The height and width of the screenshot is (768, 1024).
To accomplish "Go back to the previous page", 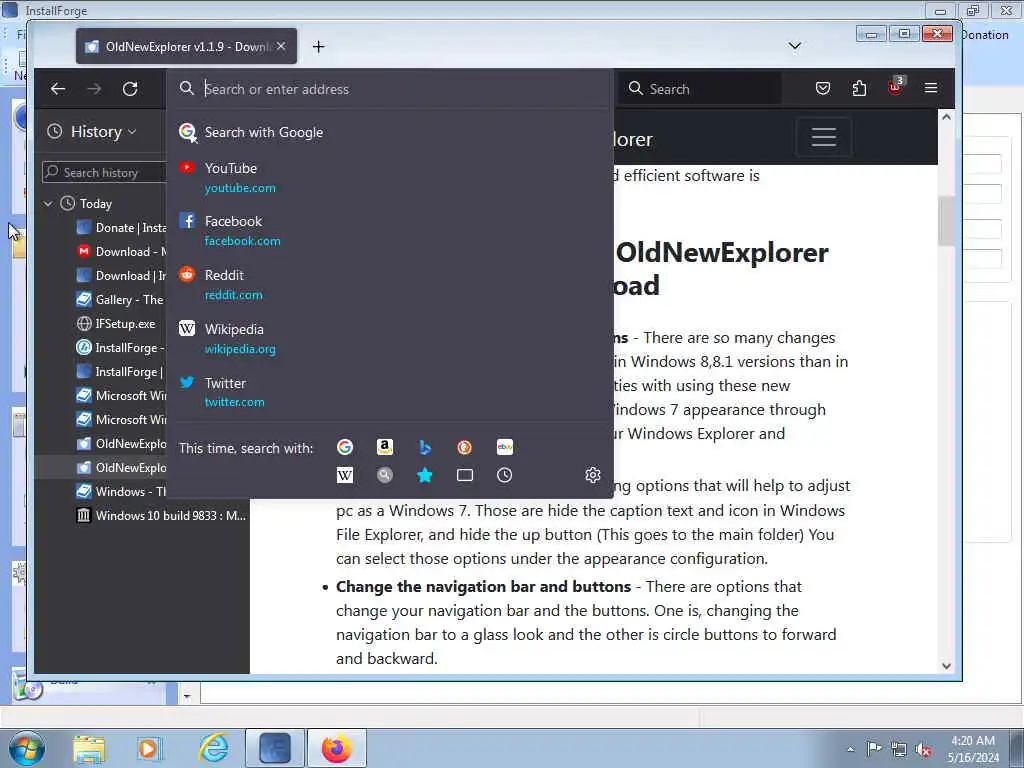I will (58, 89).
